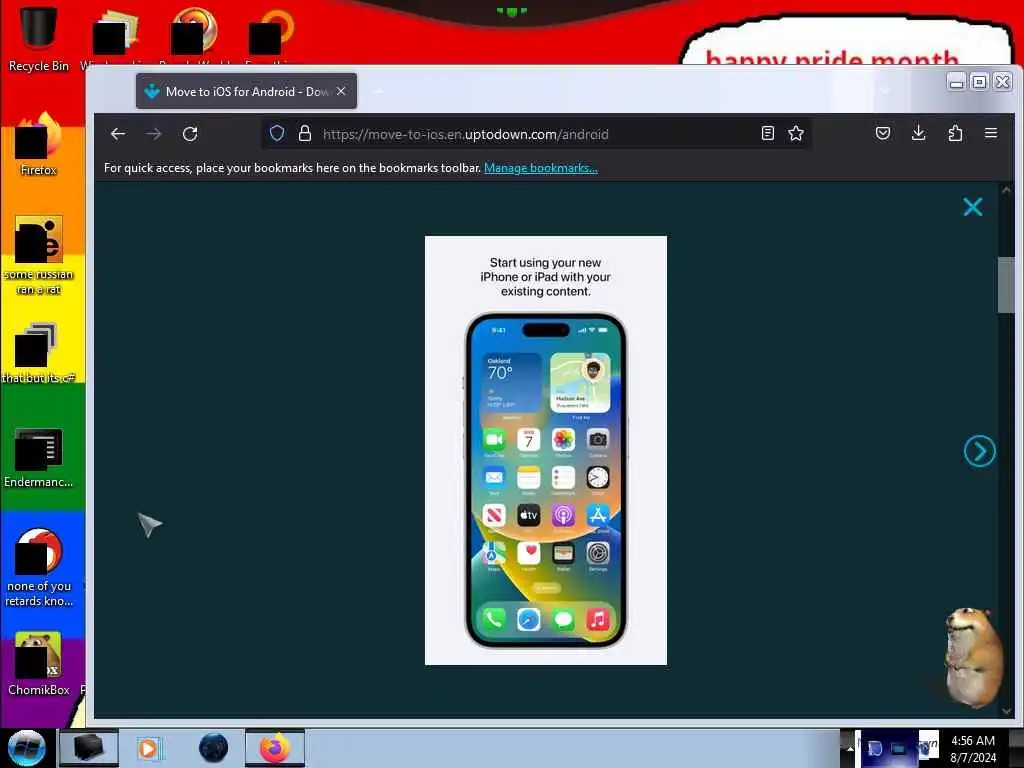1024x768 pixels.
Task: Open the dark globe taskbar icon
Action: click(213, 748)
